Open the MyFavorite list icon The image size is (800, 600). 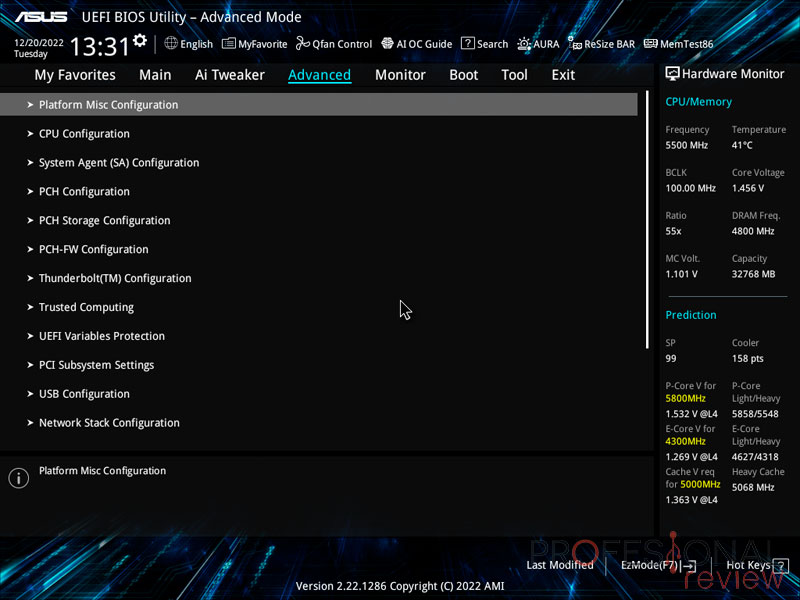coord(229,43)
